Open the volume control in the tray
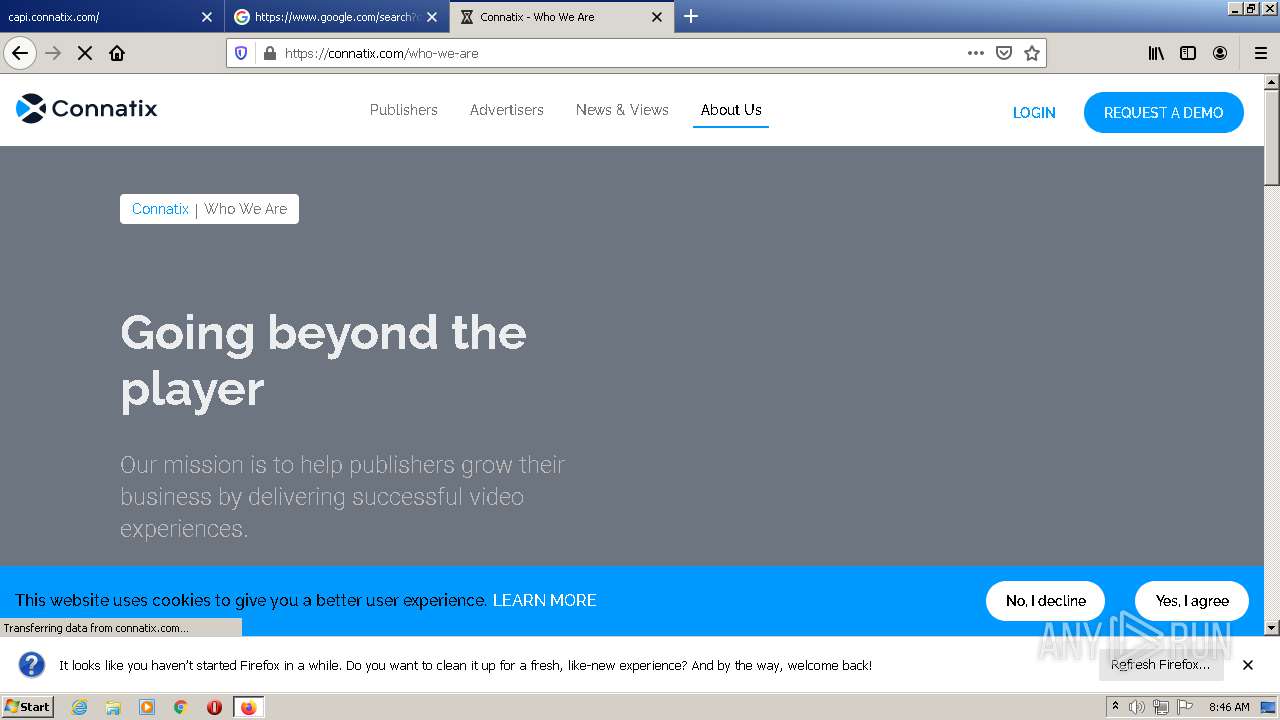The height and width of the screenshot is (720, 1280). [1137, 707]
